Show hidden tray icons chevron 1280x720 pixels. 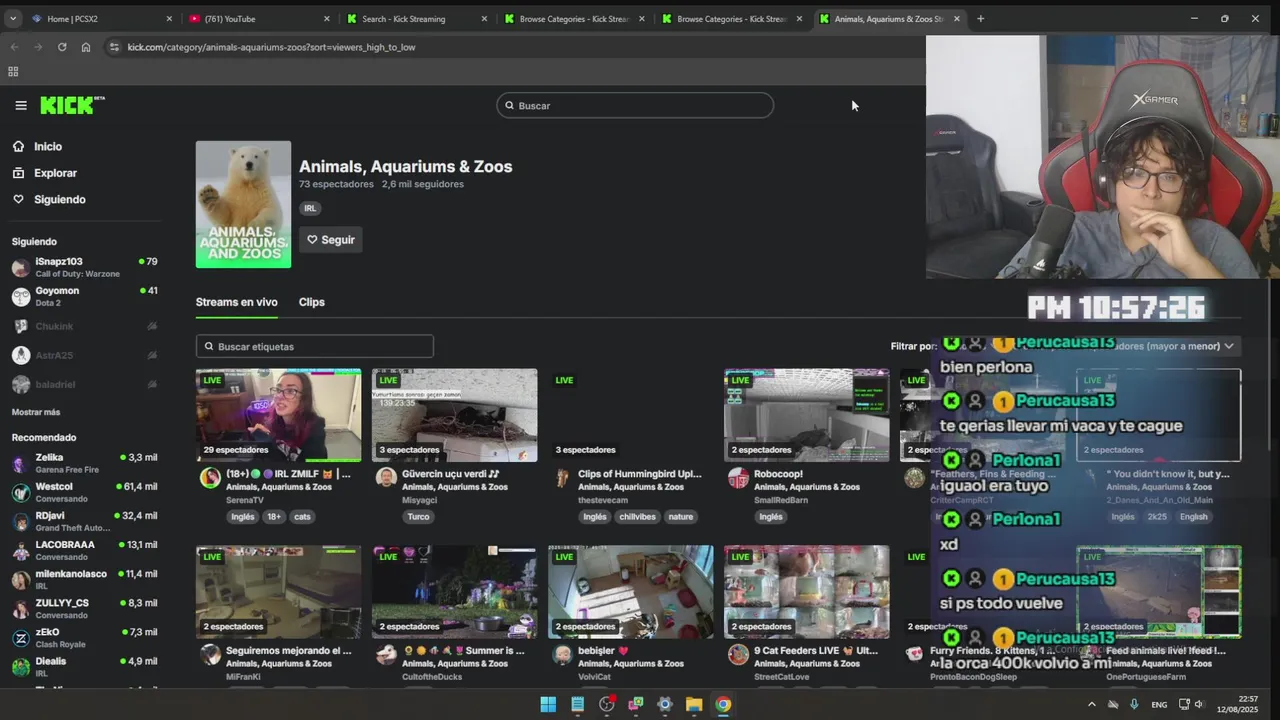point(1091,705)
